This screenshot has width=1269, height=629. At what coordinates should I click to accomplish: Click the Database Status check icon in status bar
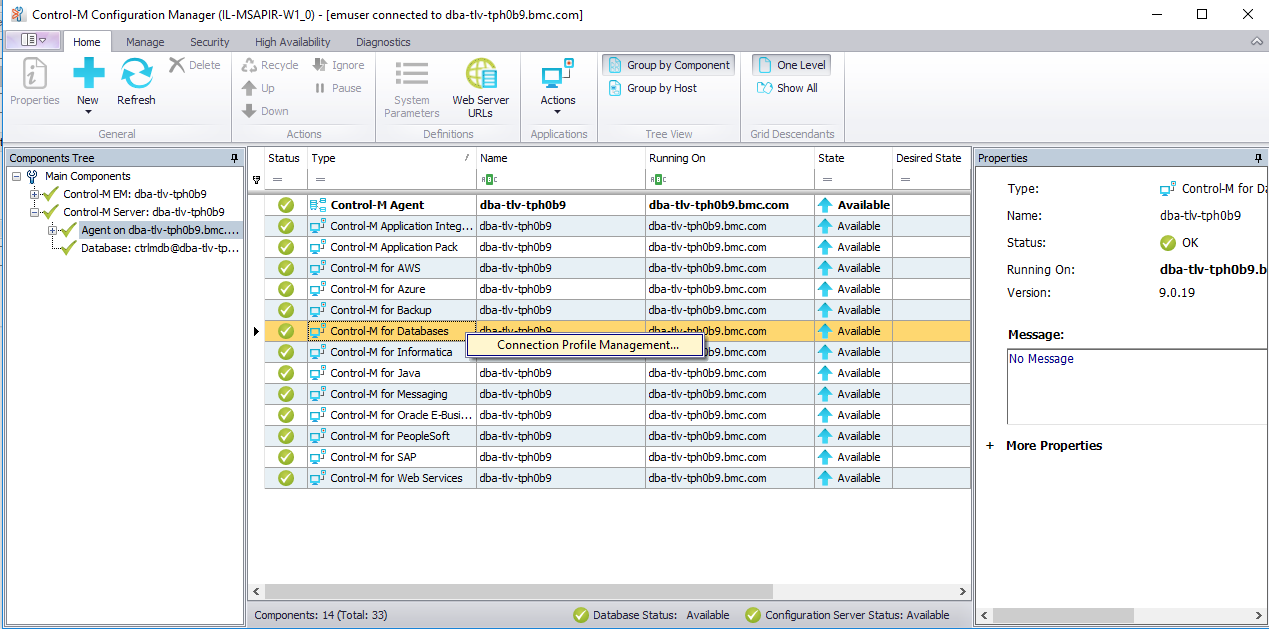pos(580,615)
